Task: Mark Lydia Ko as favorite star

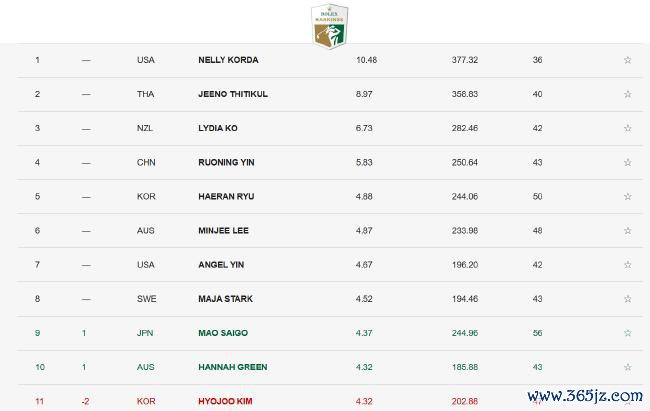Action: click(628, 128)
